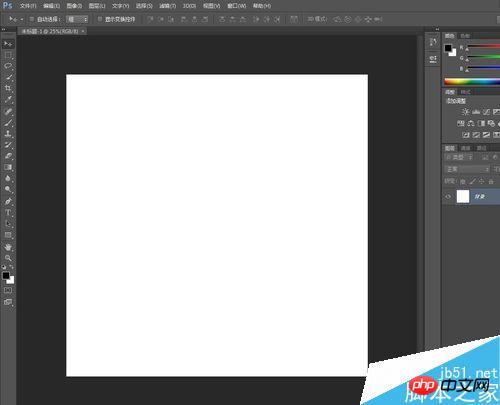Select the Pen tool
The image size is (500, 405).
tap(8, 201)
